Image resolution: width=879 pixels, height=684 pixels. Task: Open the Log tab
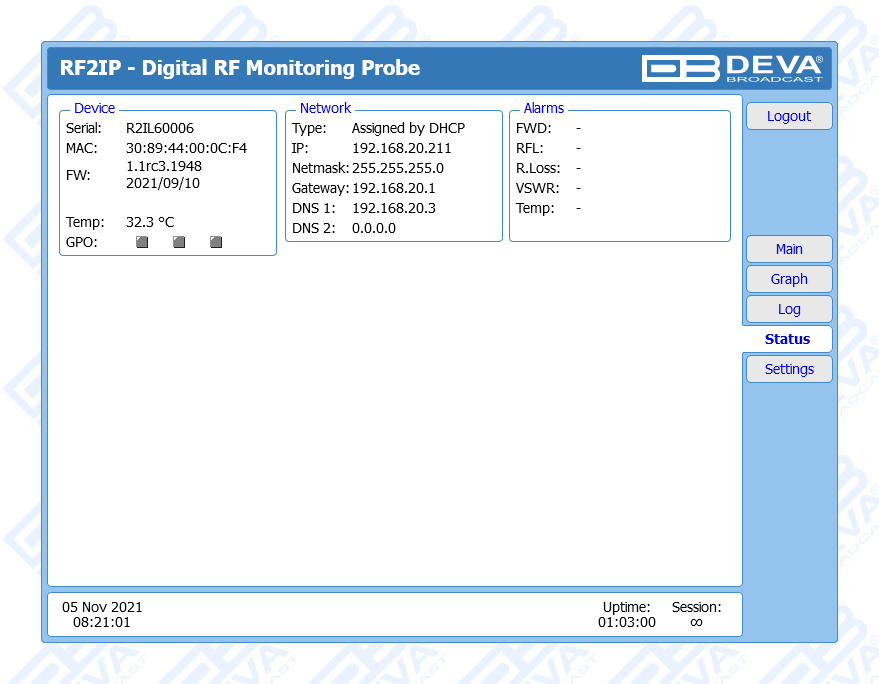pyautogui.click(x=789, y=309)
